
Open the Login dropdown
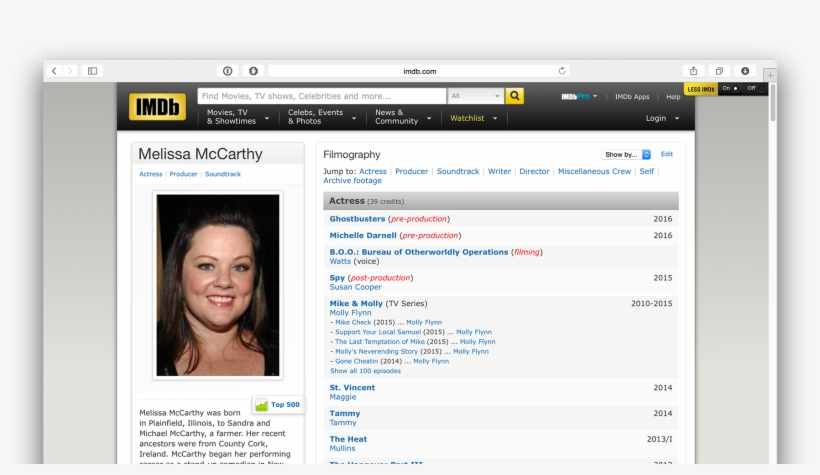(x=662, y=118)
